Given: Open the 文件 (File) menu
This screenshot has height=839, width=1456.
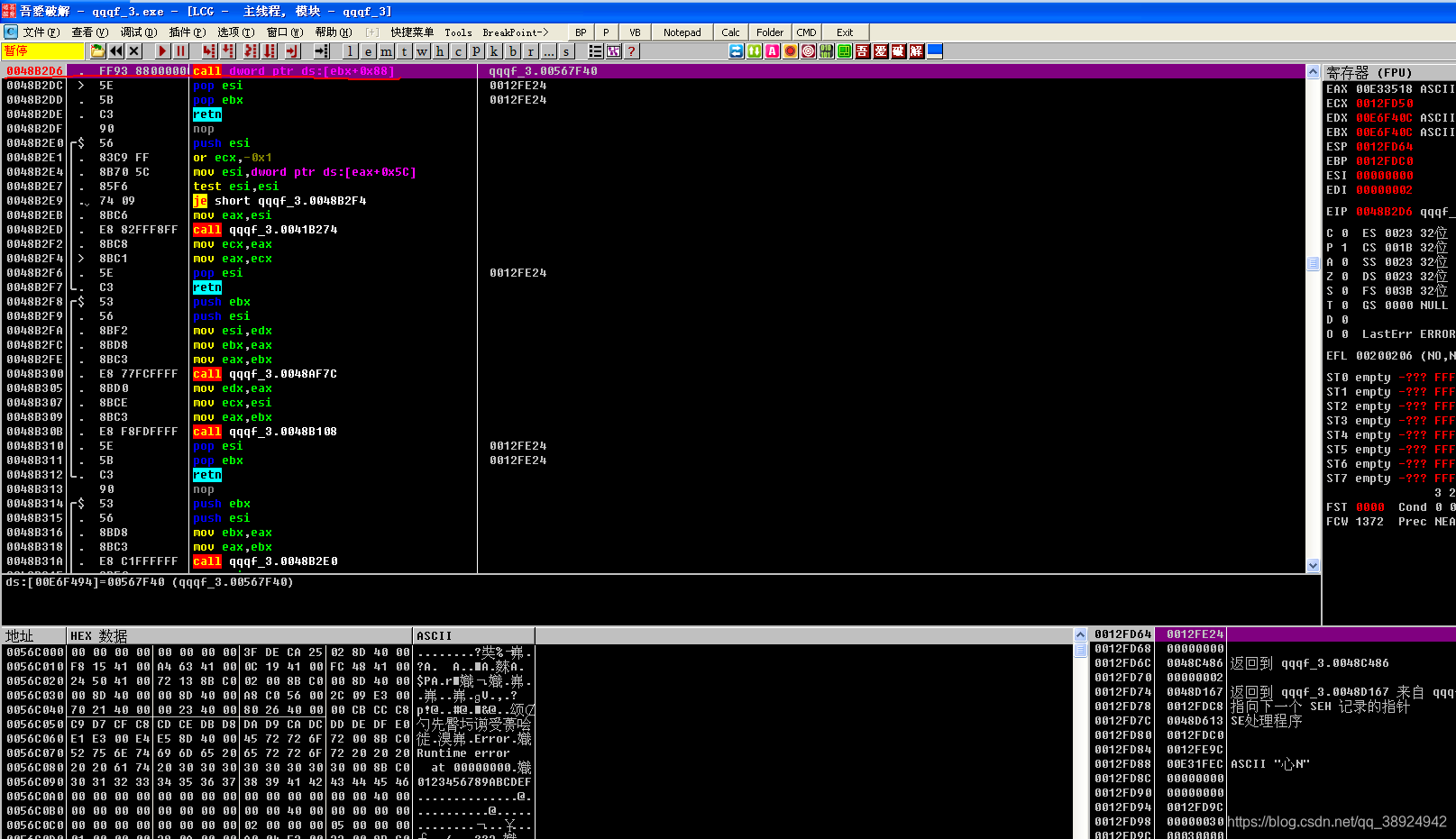Looking at the screenshot, I should (x=41, y=32).
